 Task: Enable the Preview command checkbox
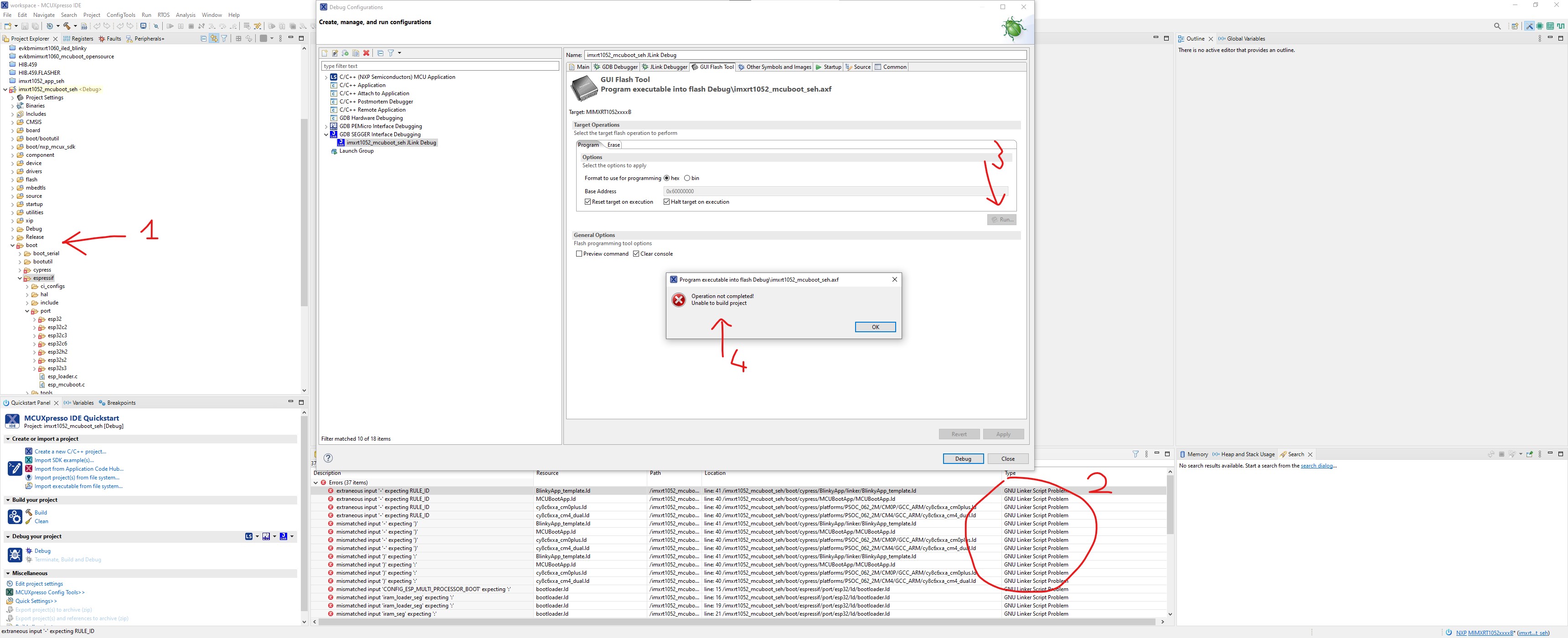tap(579, 254)
